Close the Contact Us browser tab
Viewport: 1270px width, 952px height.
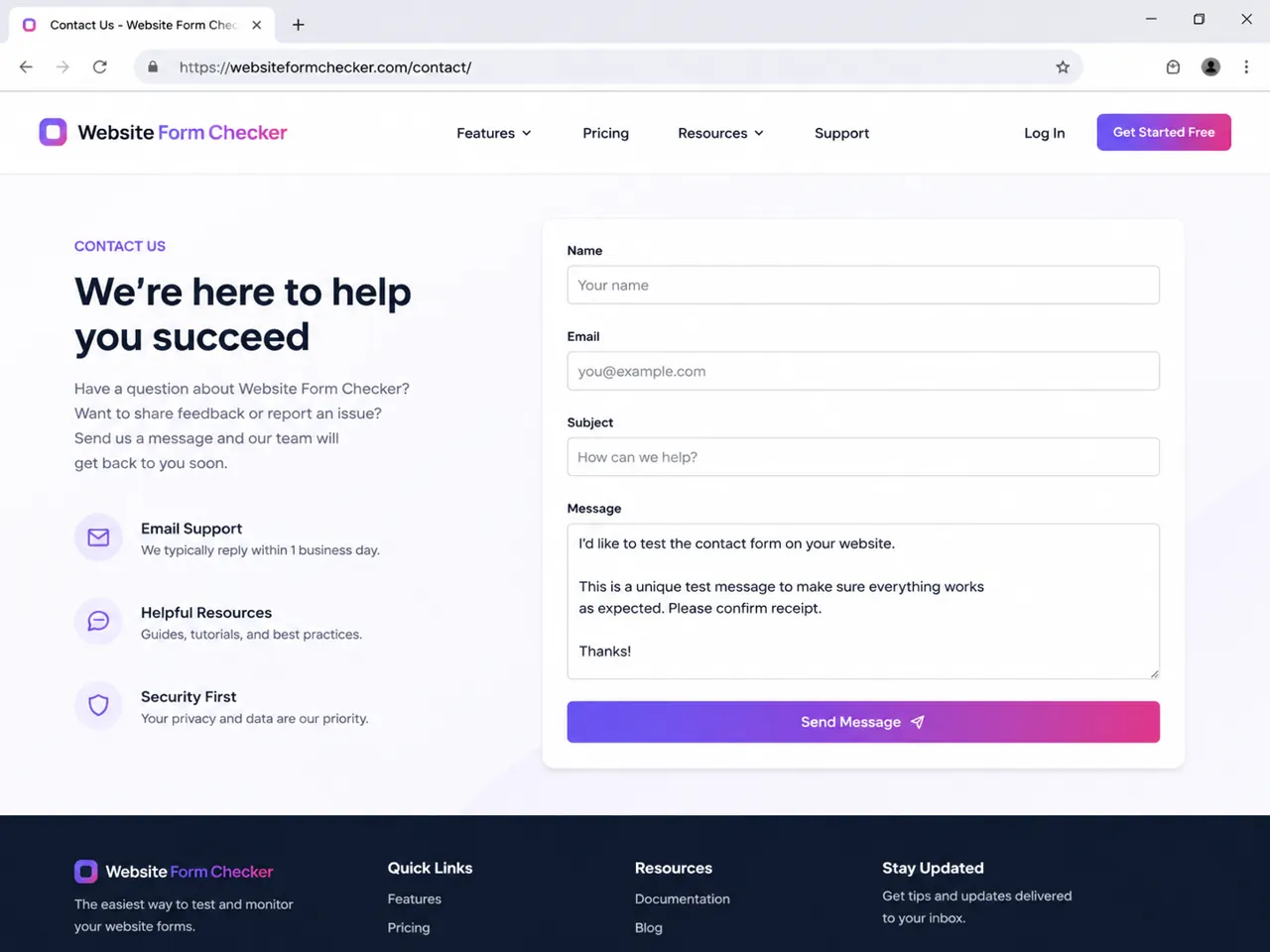tap(256, 25)
